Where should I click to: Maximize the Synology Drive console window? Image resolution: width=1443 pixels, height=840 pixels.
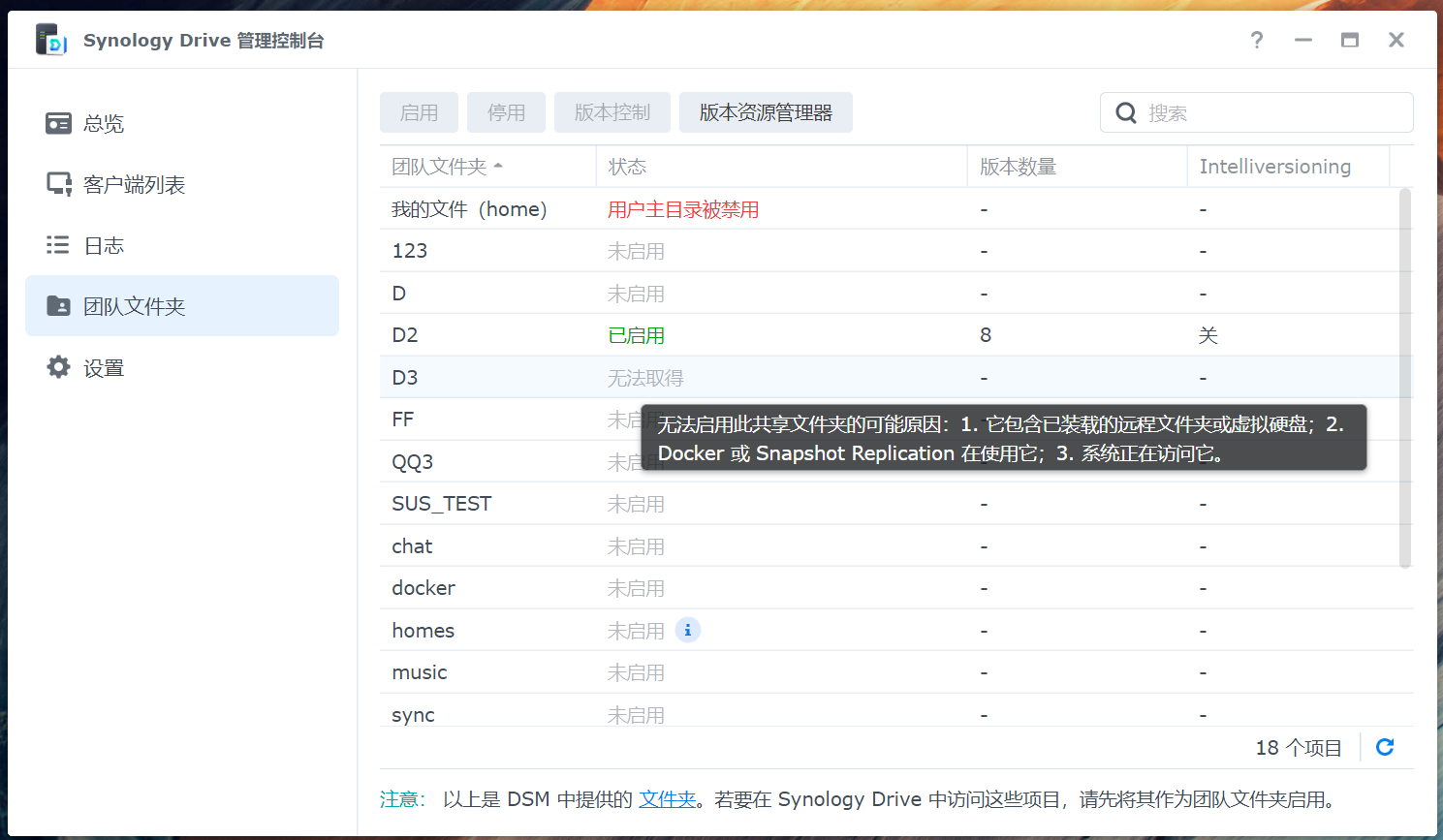coord(1350,40)
